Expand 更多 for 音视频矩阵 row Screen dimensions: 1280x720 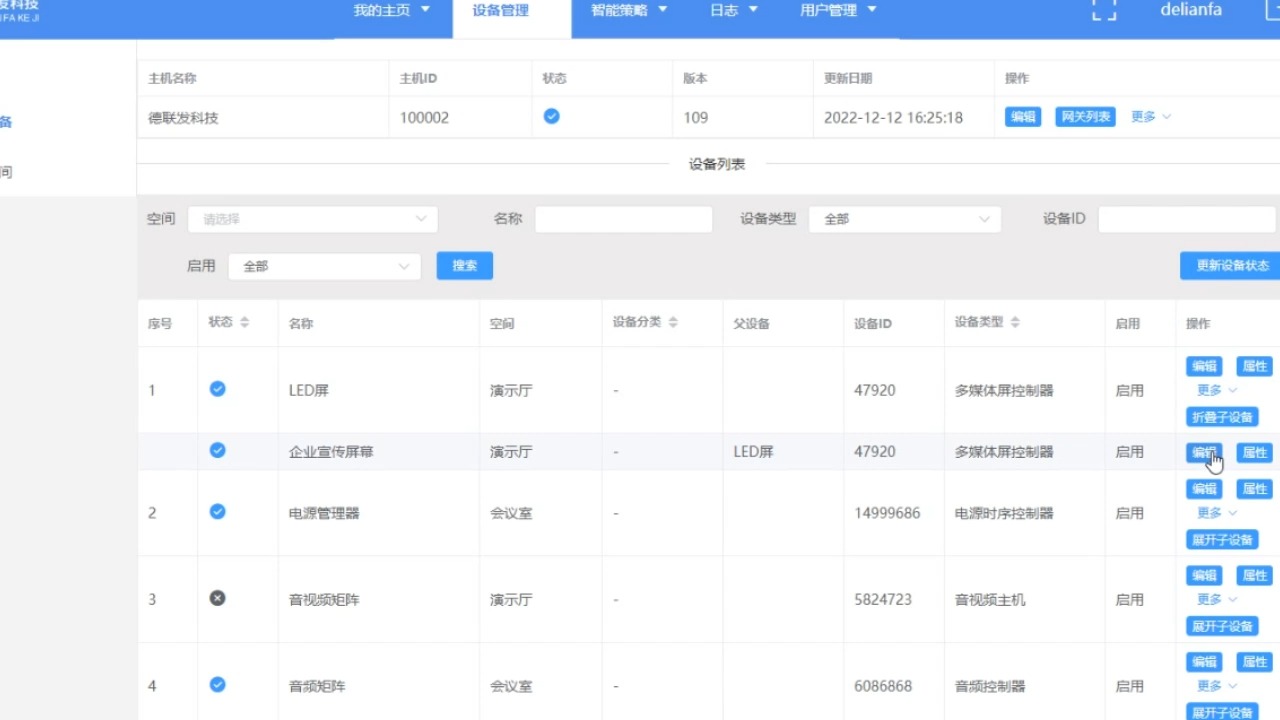pyautogui.click(x=1217, y=600)
